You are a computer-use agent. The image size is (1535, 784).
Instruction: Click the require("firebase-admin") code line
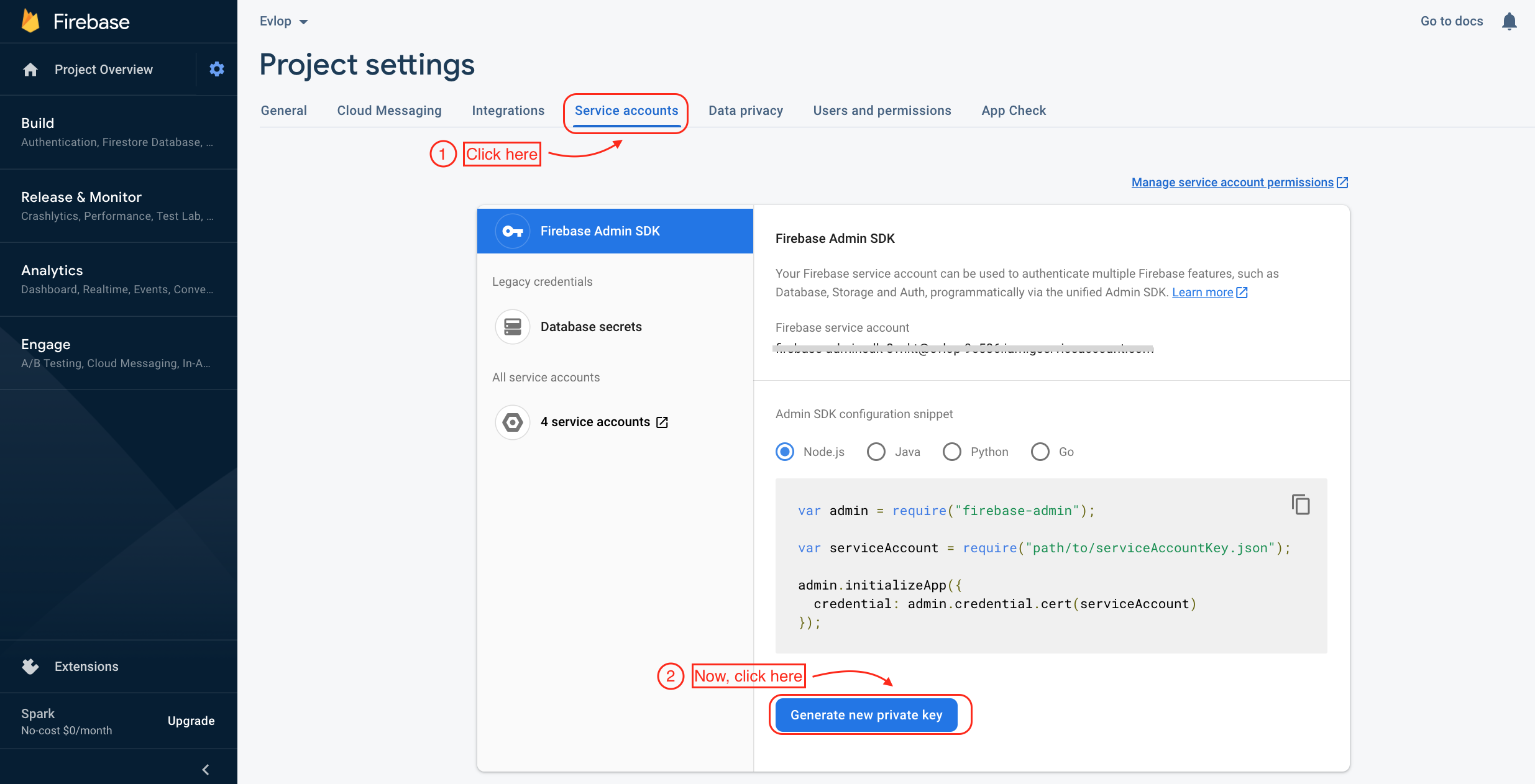coord(946,511)
